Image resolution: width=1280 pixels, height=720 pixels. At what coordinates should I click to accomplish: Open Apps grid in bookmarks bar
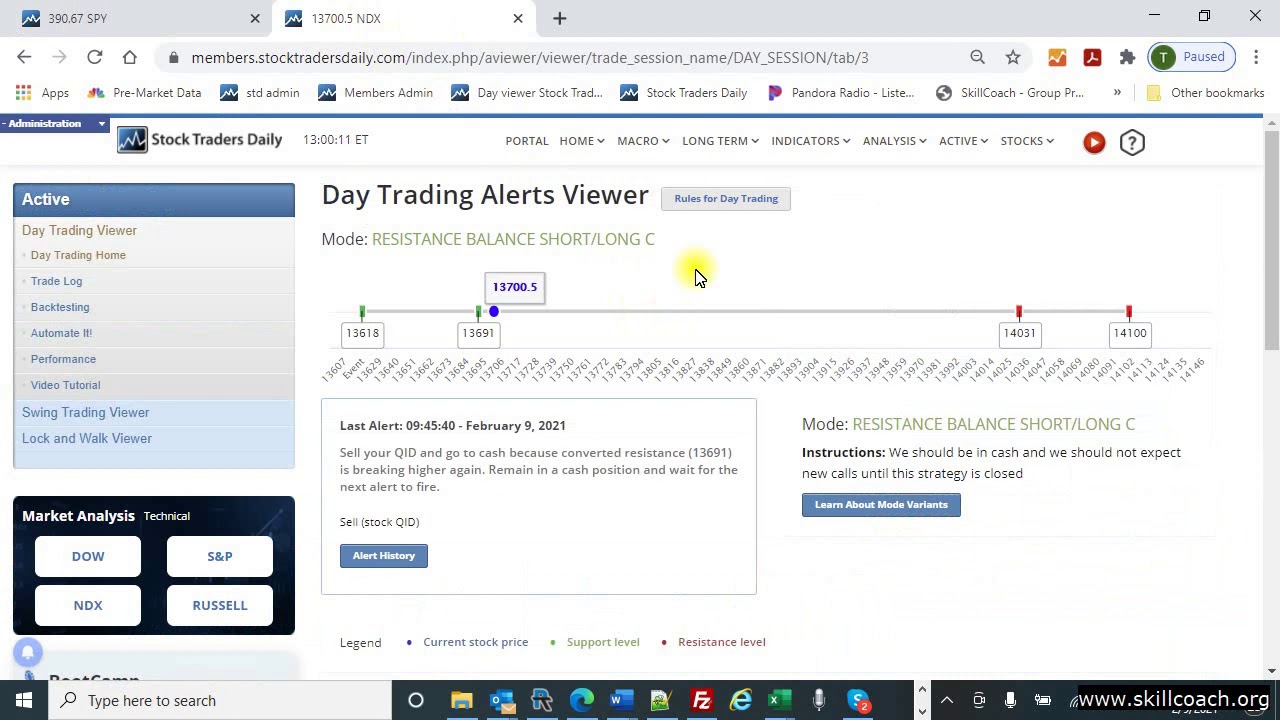point(41,92)
